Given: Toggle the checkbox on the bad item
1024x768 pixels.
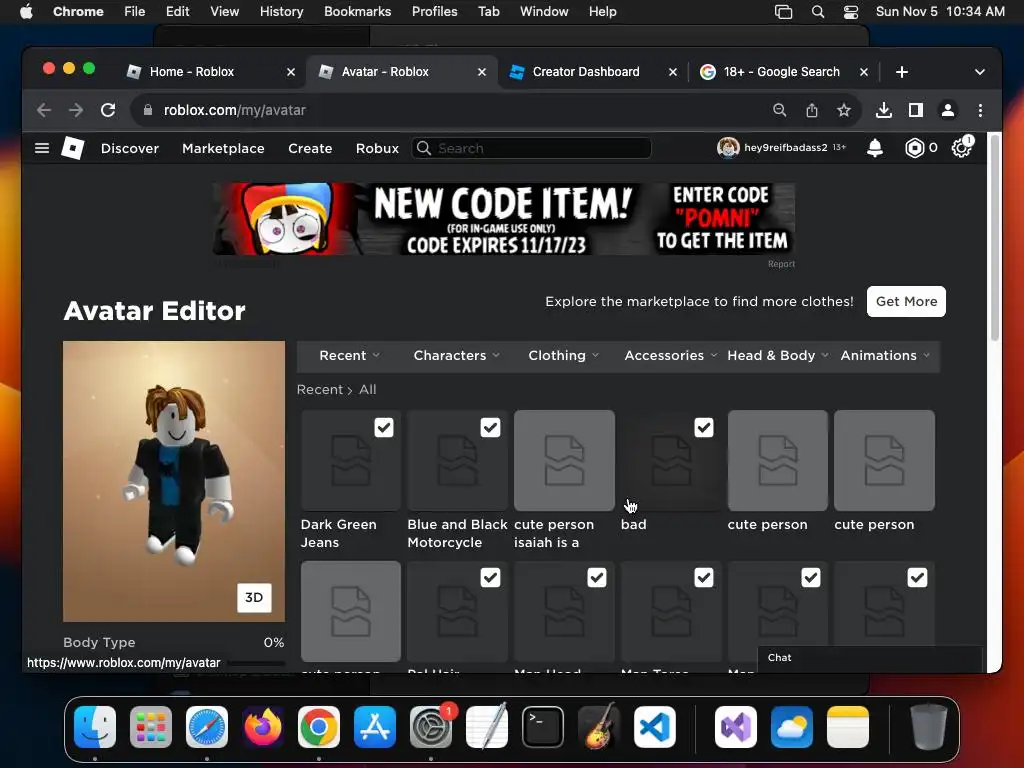Looking at the screenshot, I should pyautogui.click(x=704, y=428).
